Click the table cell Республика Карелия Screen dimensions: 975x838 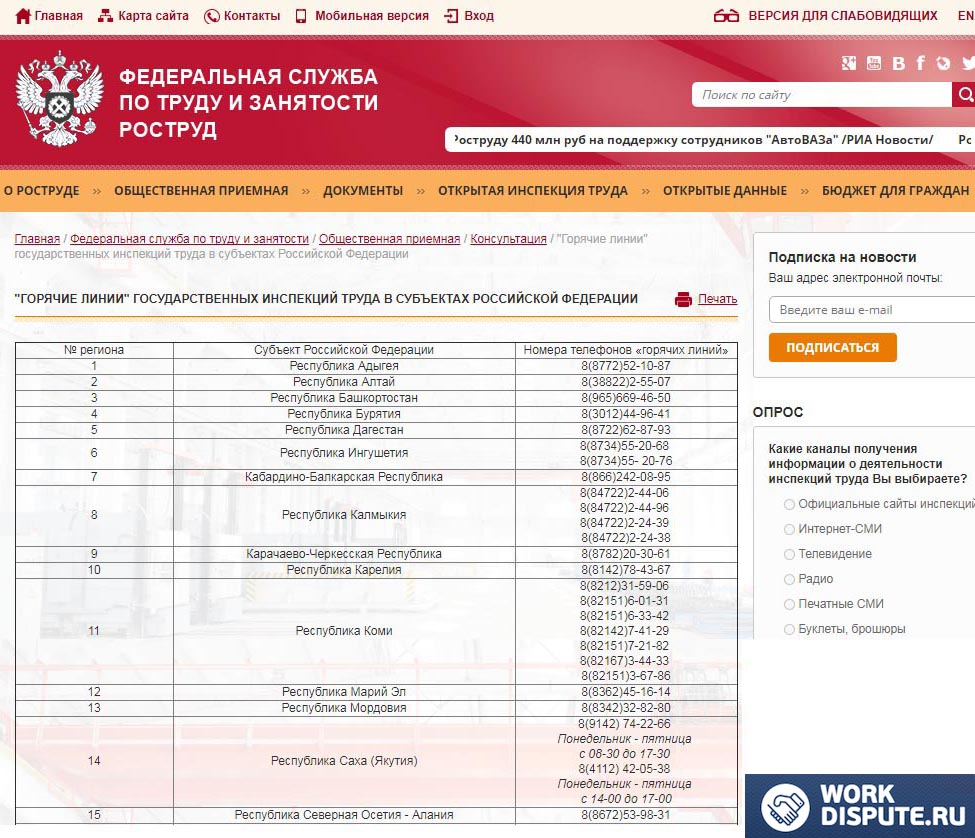coord(344,570)
